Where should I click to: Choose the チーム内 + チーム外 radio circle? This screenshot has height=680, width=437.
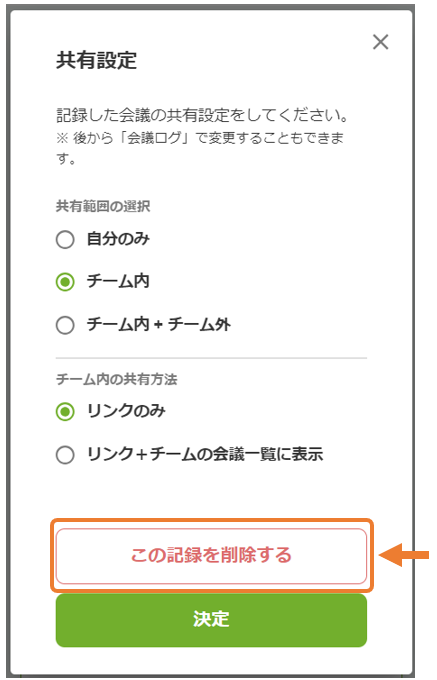(x=65, y=325)
